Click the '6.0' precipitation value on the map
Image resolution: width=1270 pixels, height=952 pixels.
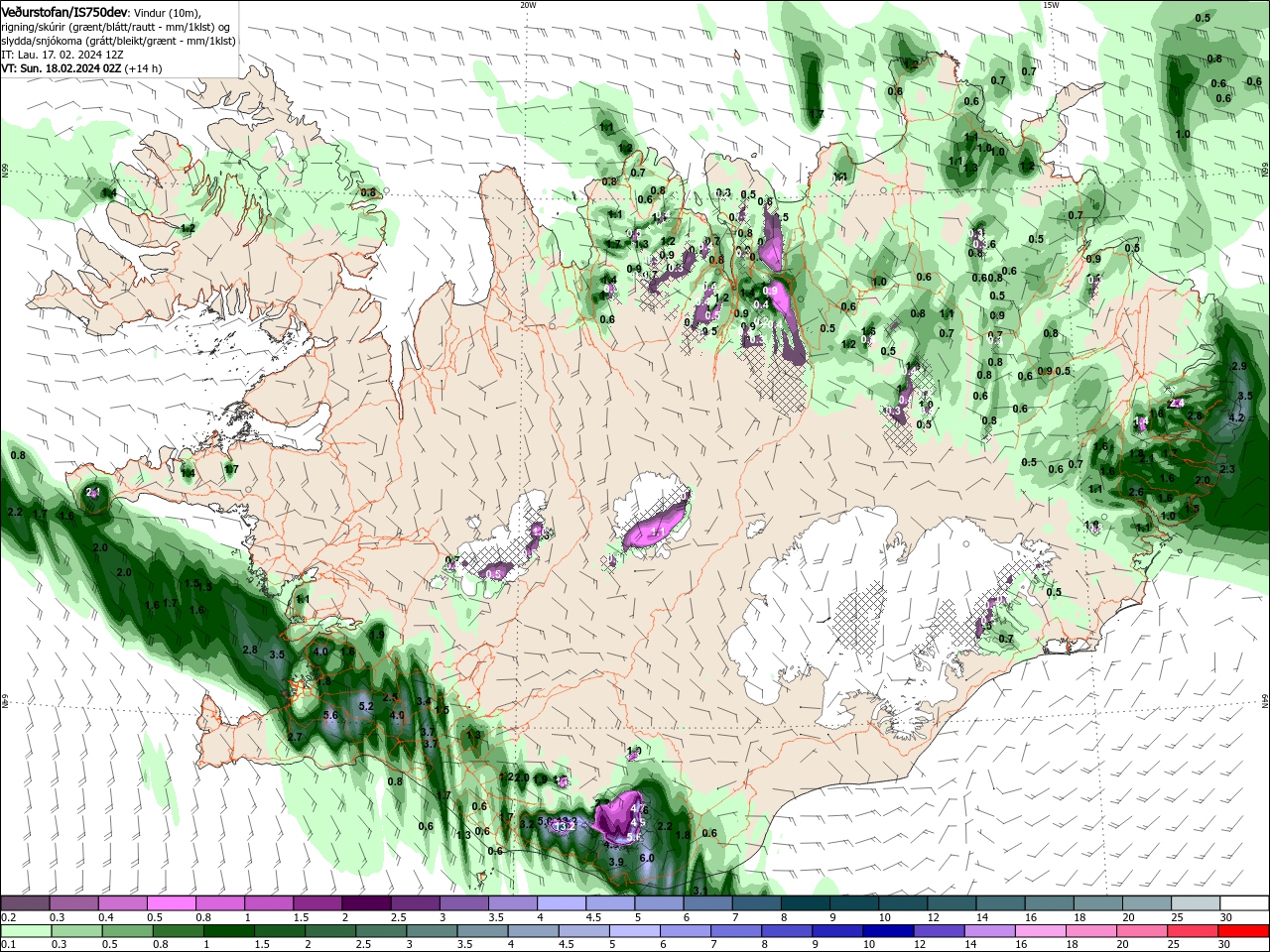[647, 858]
